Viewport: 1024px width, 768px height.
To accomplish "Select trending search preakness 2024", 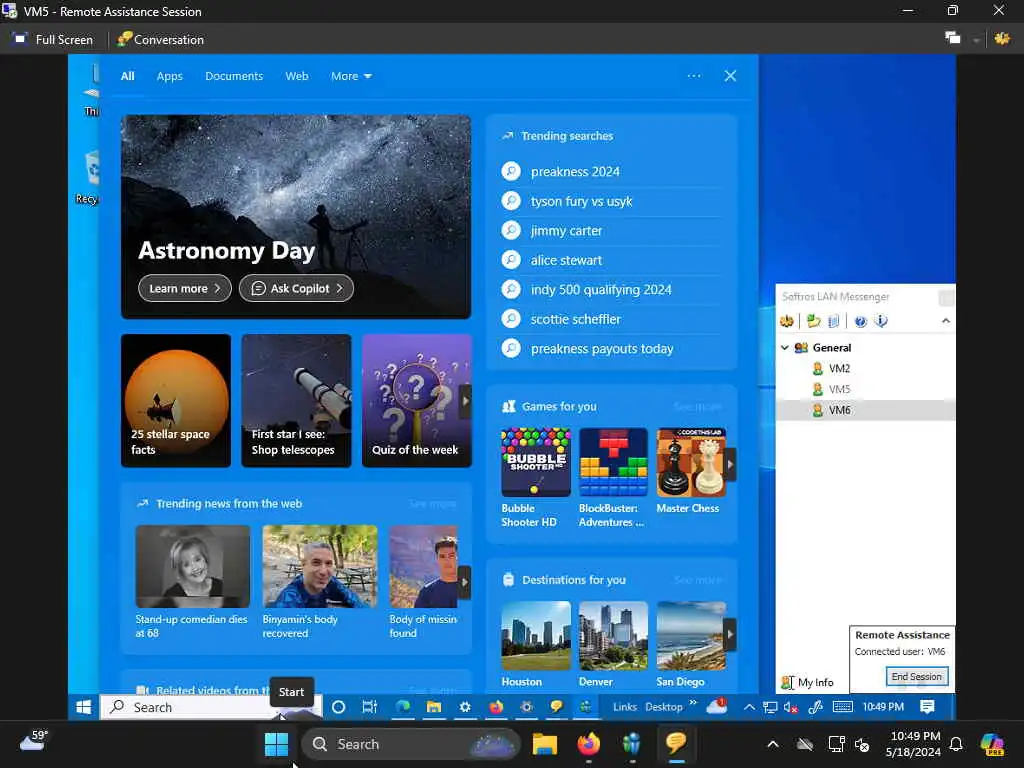I will point(575,172).
